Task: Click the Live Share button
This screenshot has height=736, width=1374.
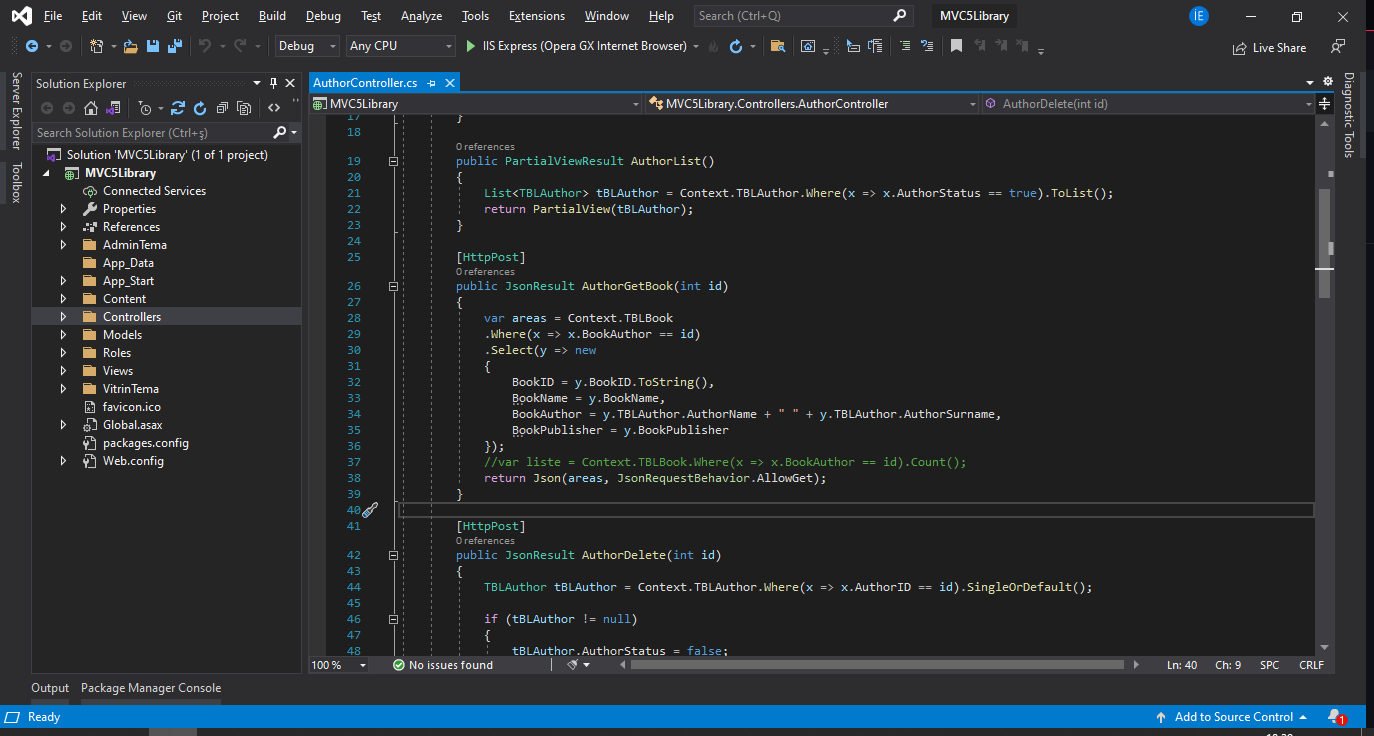Action: (1269, 47)
